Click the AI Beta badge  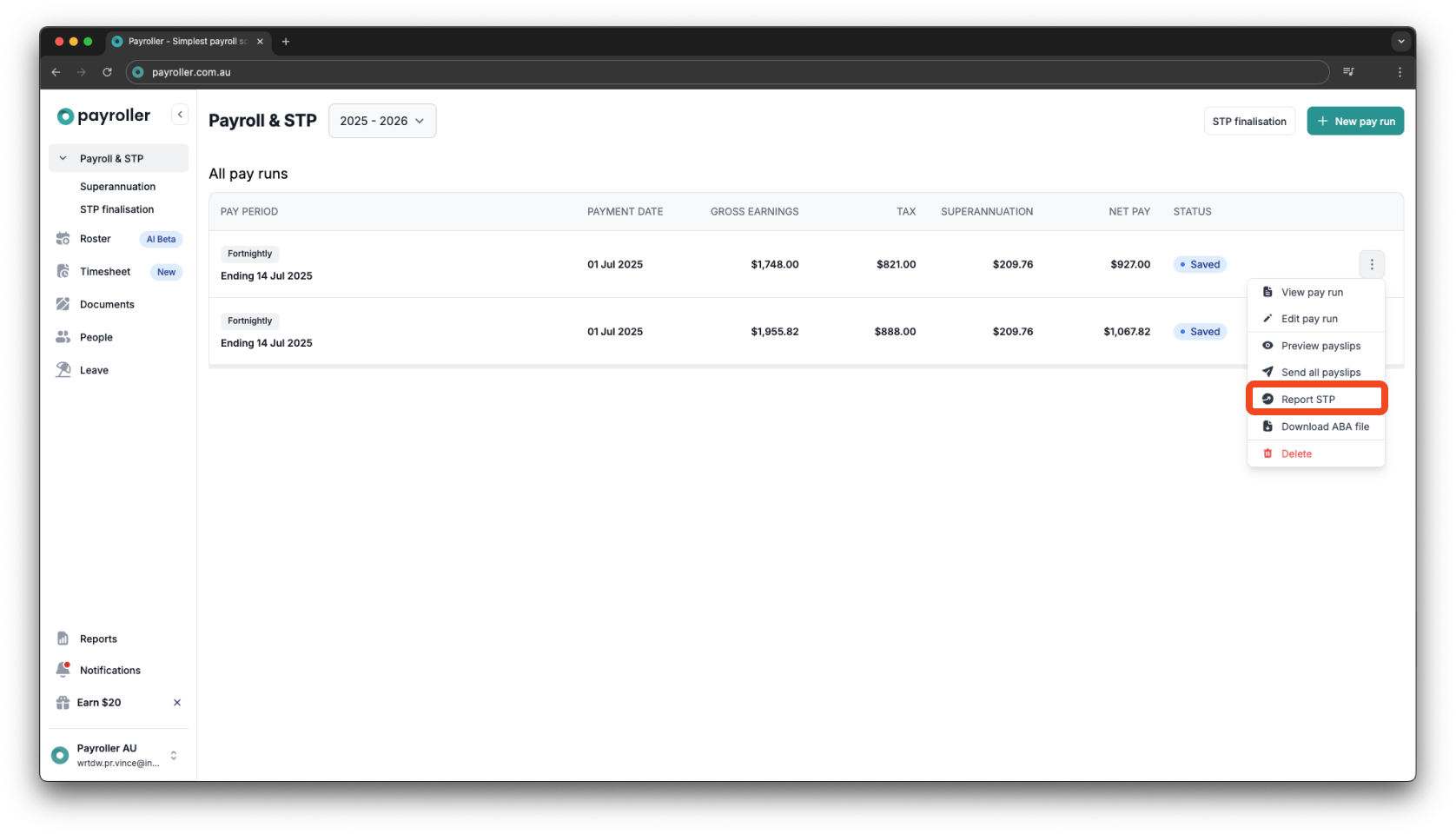[161, 239]
